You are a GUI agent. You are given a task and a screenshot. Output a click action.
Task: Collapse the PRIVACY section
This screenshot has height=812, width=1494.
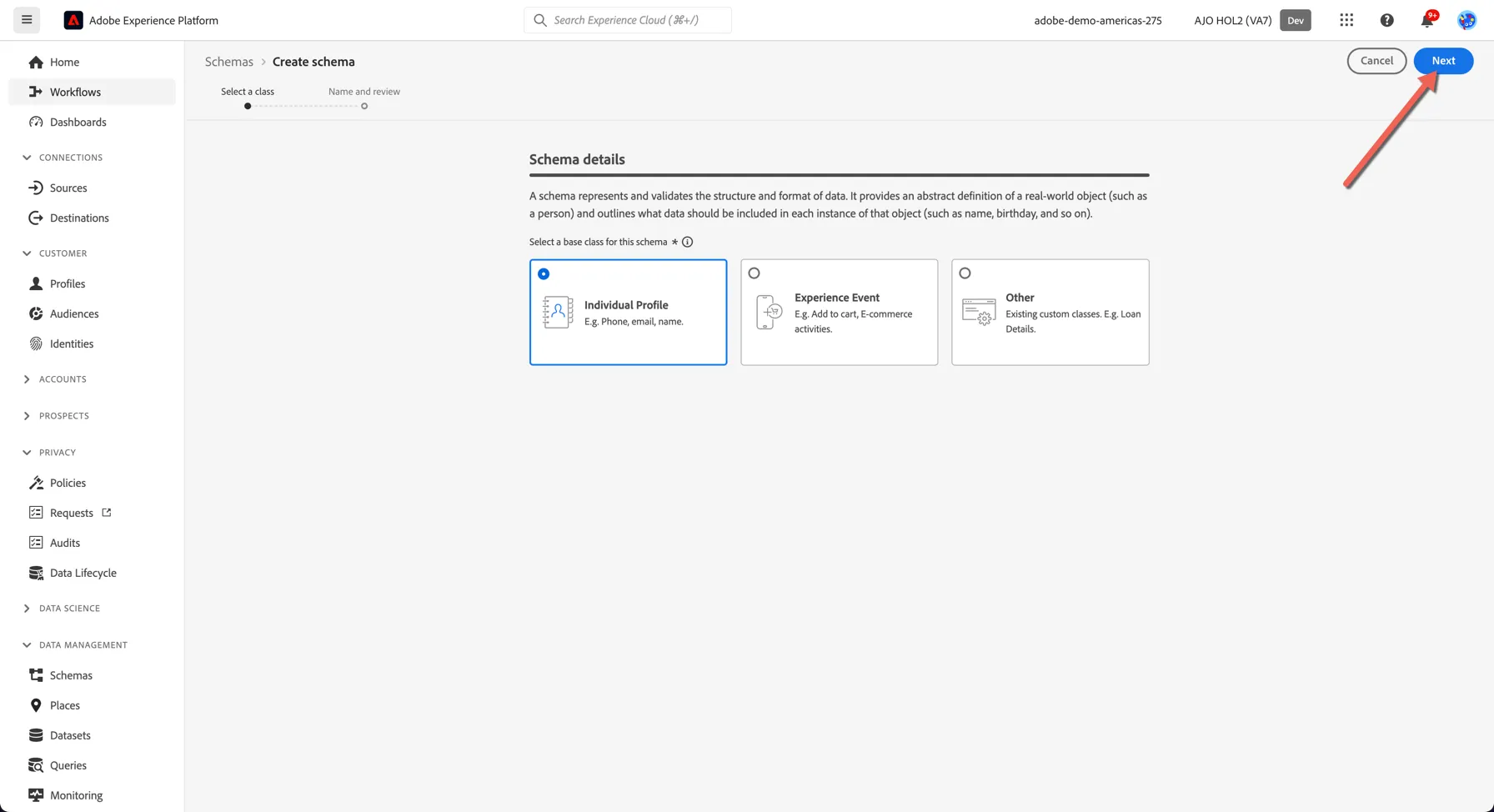tap(27, 453)
